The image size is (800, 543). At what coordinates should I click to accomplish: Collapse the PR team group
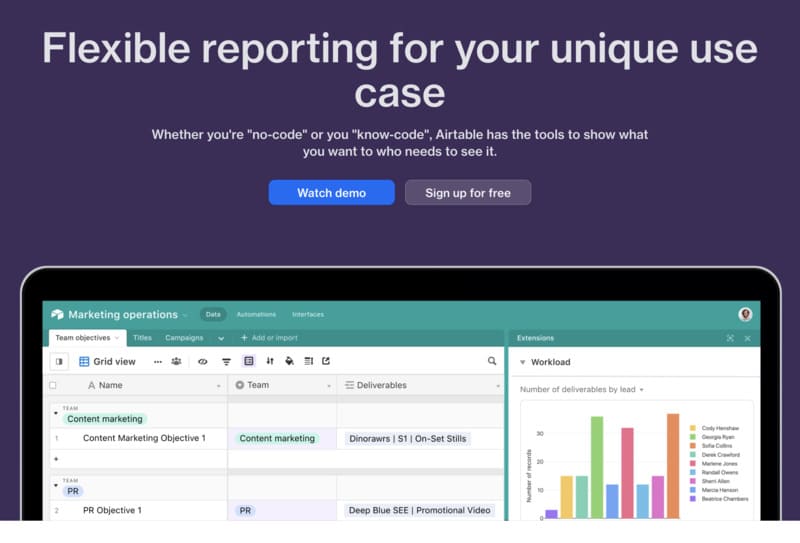tap(56, 485)
